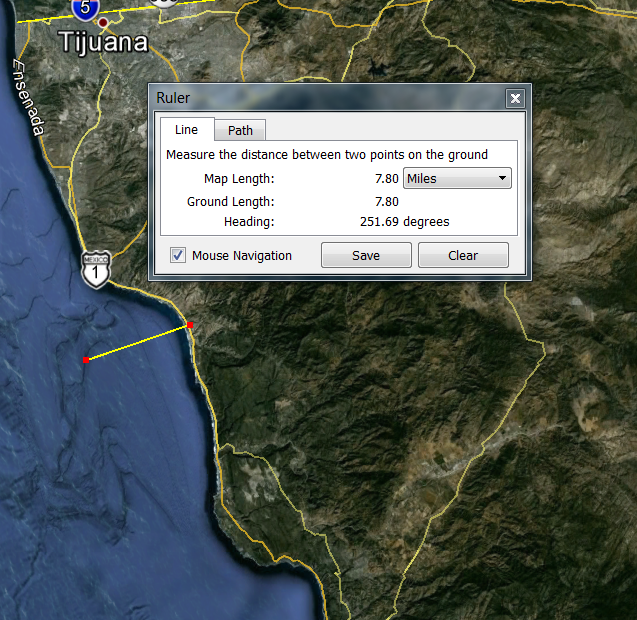637x620 pixels.
Task: Click the Interstate 5 shield icon
Action: coord(84,8)
